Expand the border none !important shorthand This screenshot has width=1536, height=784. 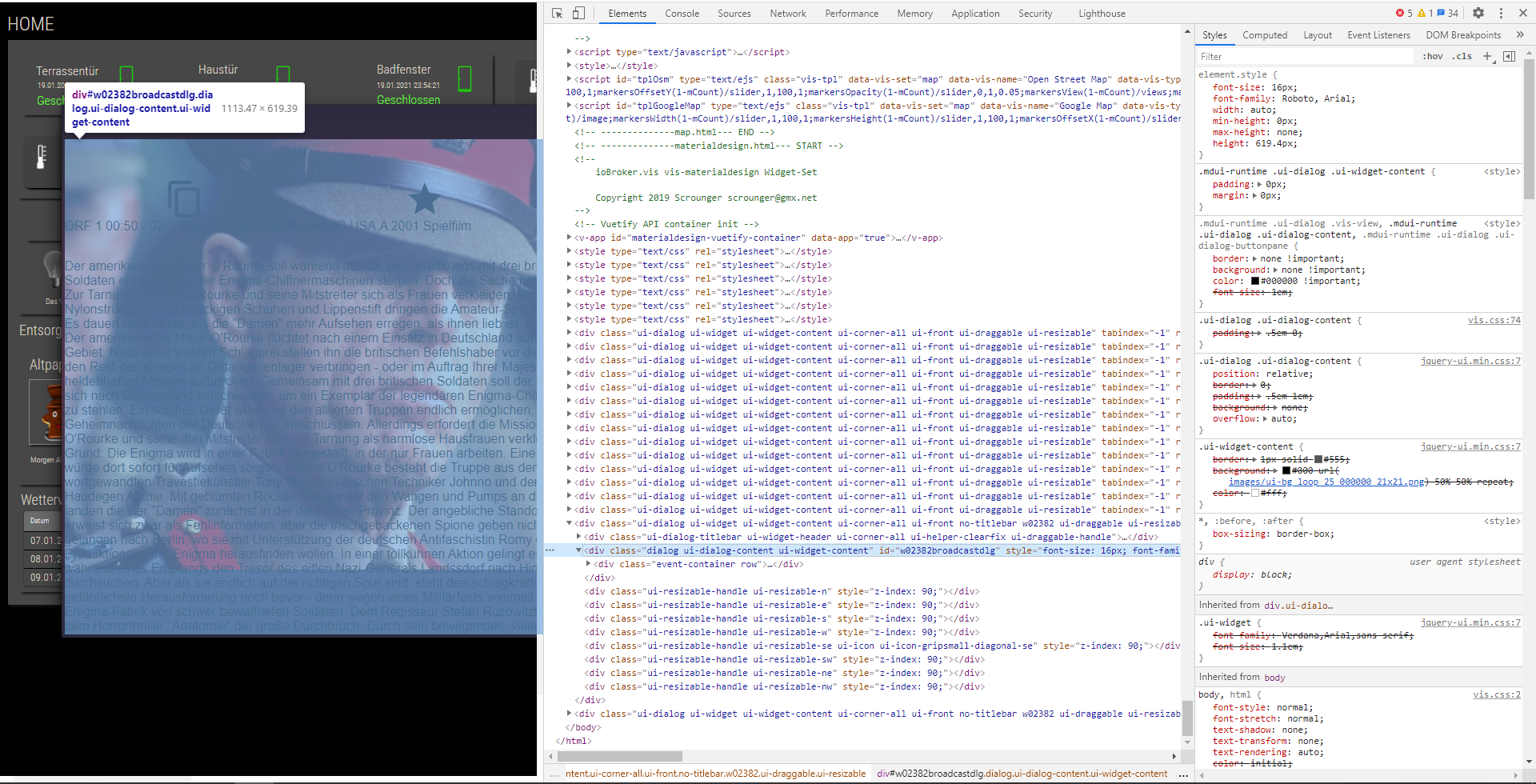[x=1254, y=258]
